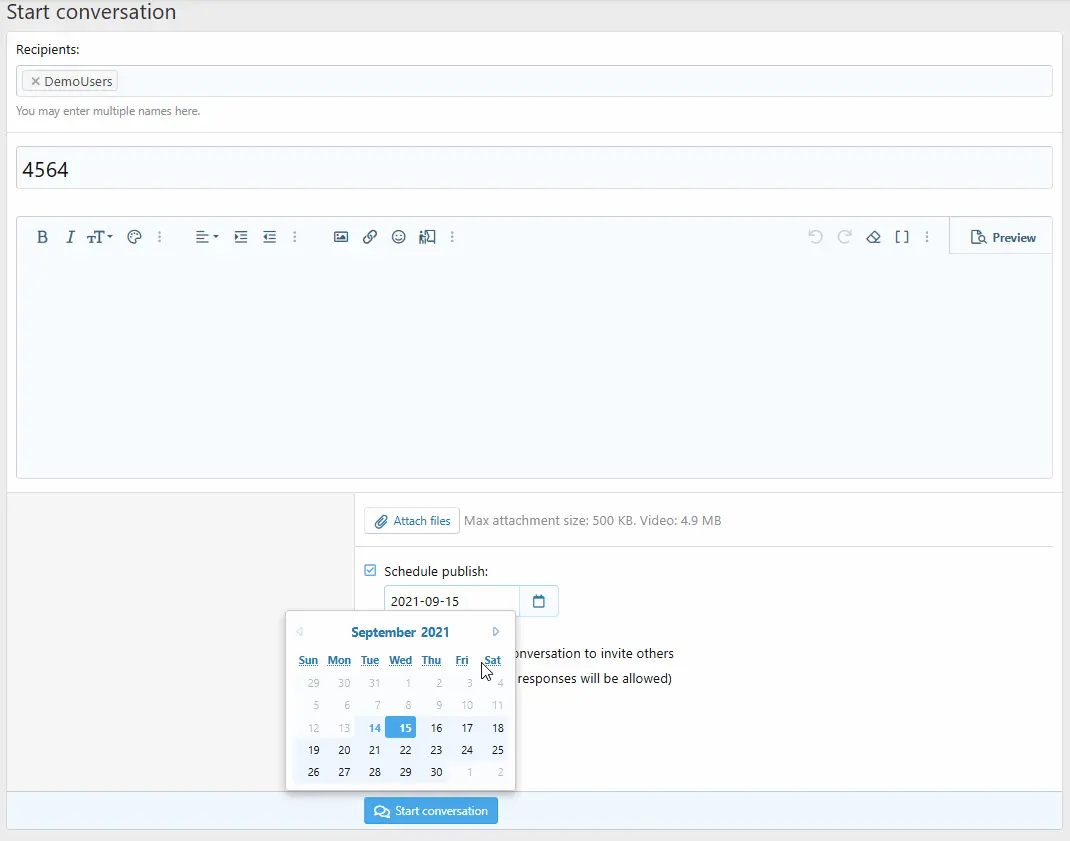Apply italic formatting
This screenshot has height=841, width=1070.
pyautogui.click(x=70, y=237)
